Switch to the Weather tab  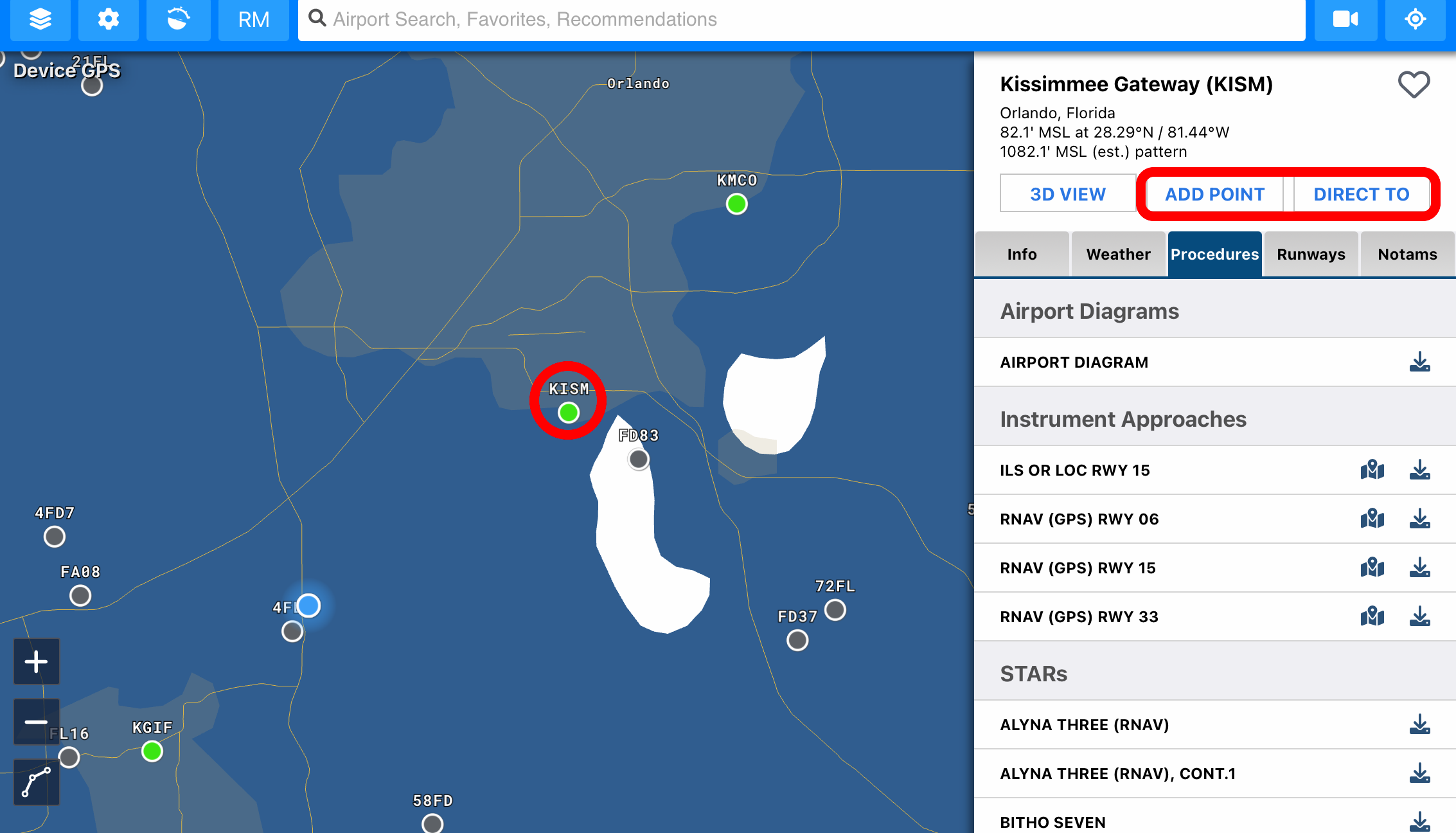click(x=1118, y=255)
